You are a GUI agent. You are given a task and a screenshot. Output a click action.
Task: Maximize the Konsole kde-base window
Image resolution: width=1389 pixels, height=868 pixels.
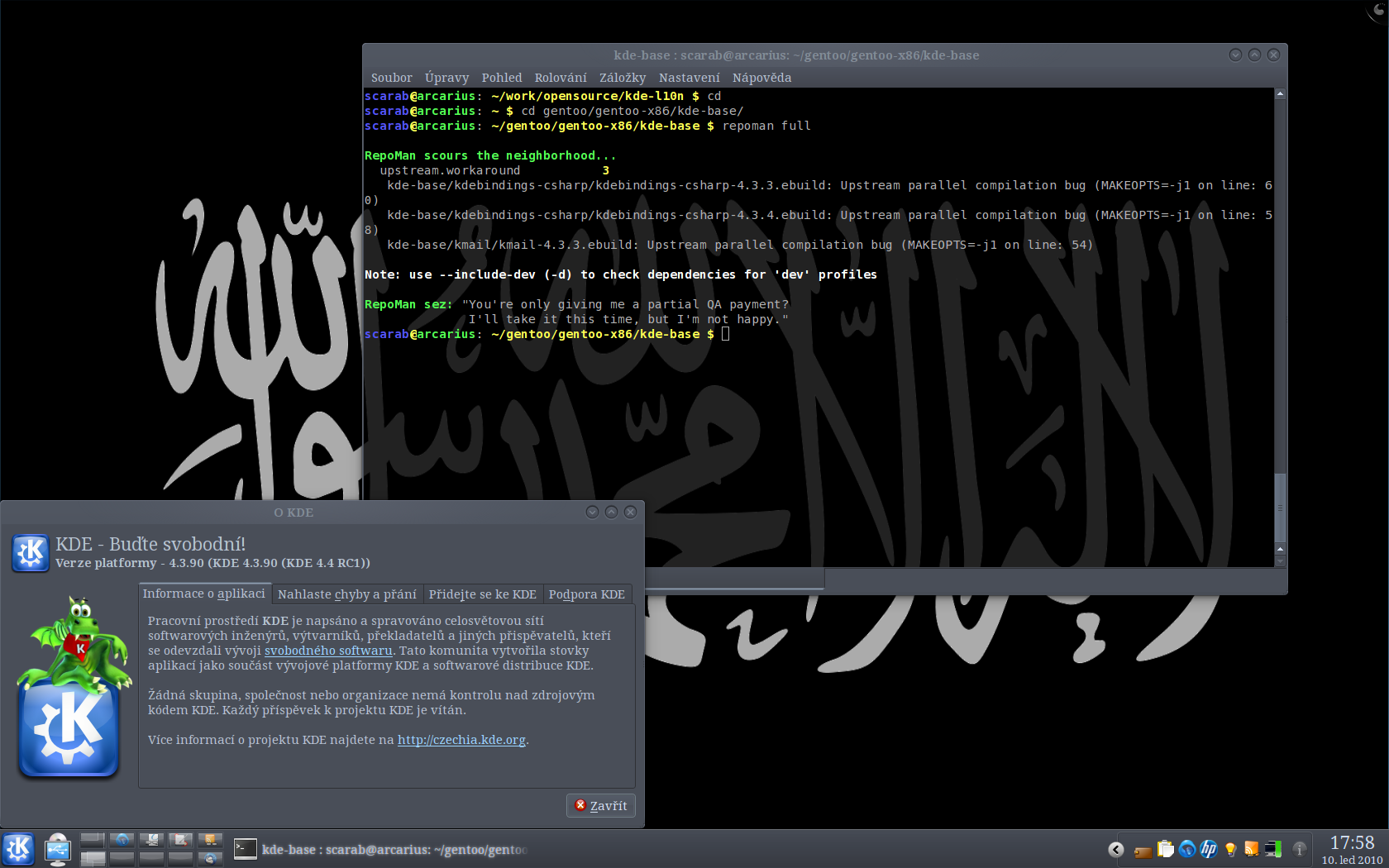1254,55
